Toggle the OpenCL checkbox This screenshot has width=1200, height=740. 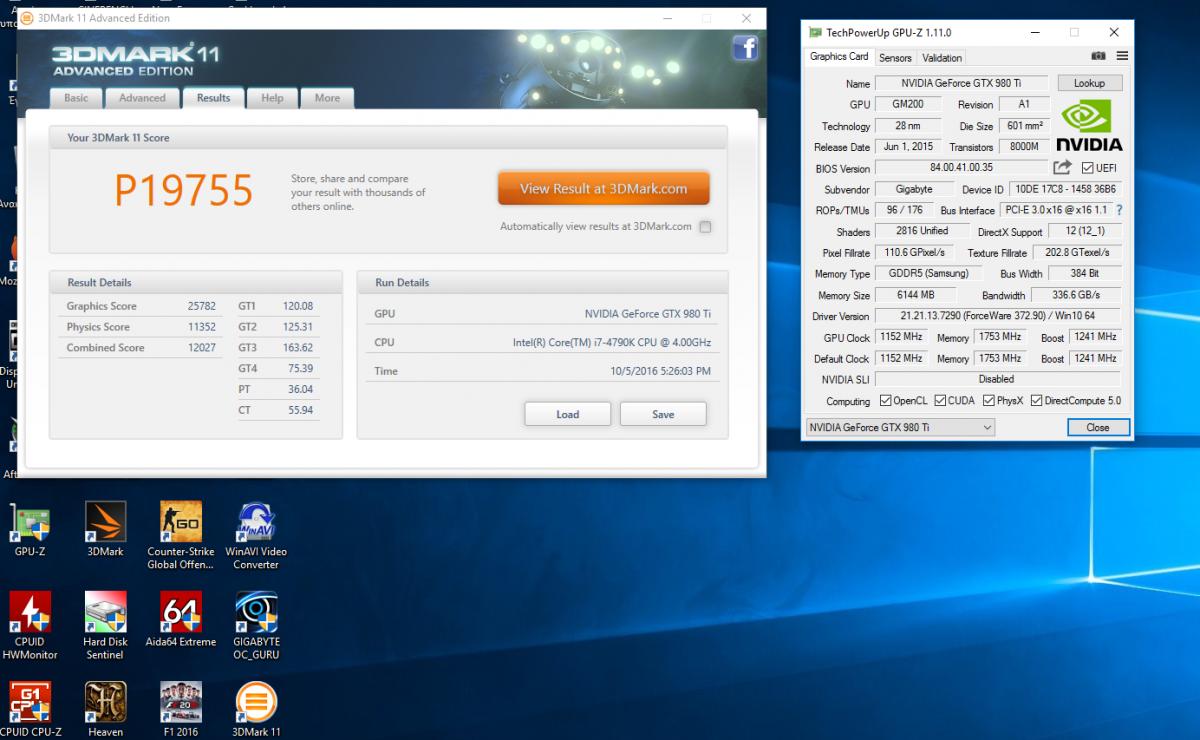tap(885, 401)
